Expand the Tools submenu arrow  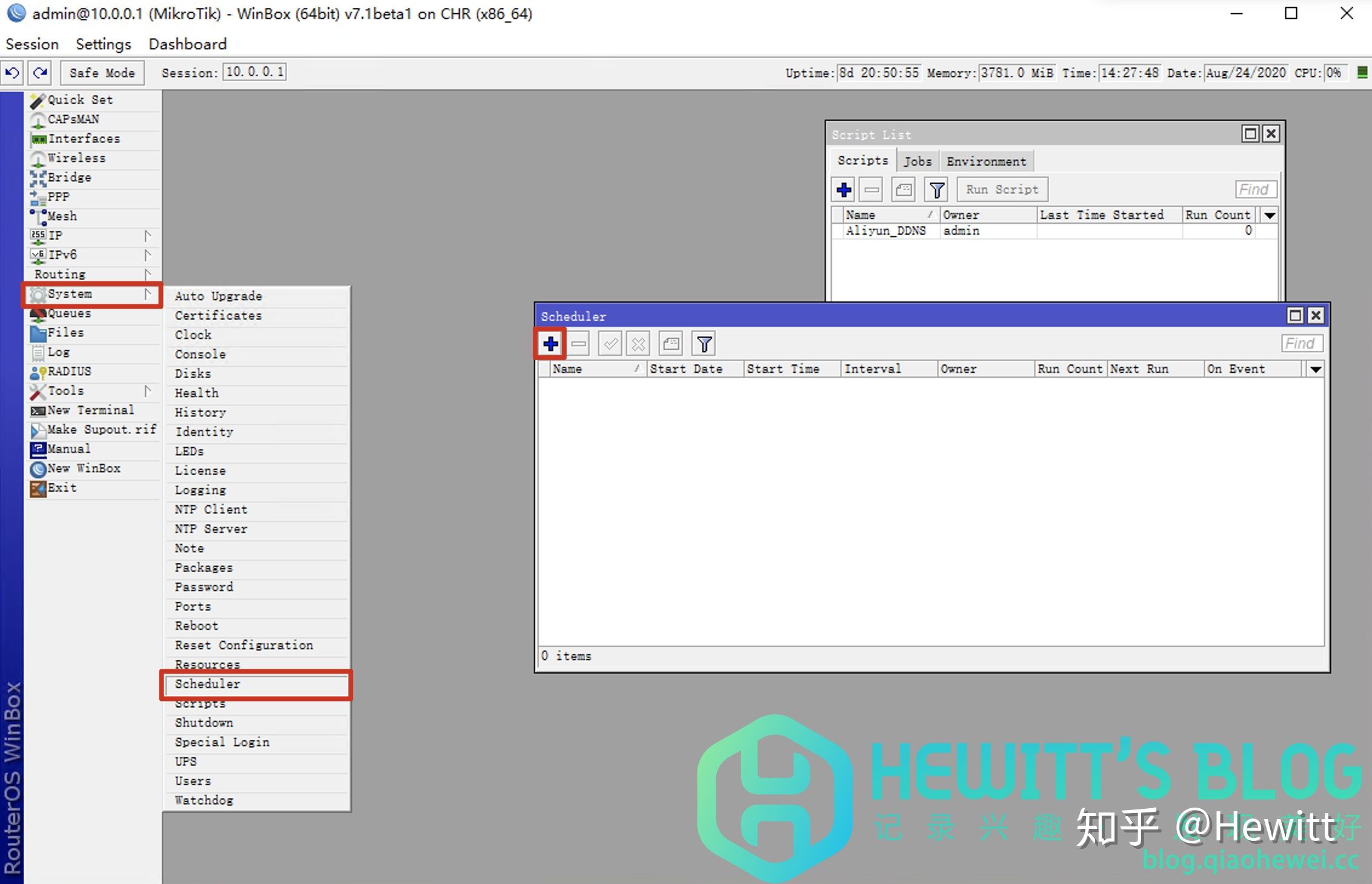pos(147,390)
